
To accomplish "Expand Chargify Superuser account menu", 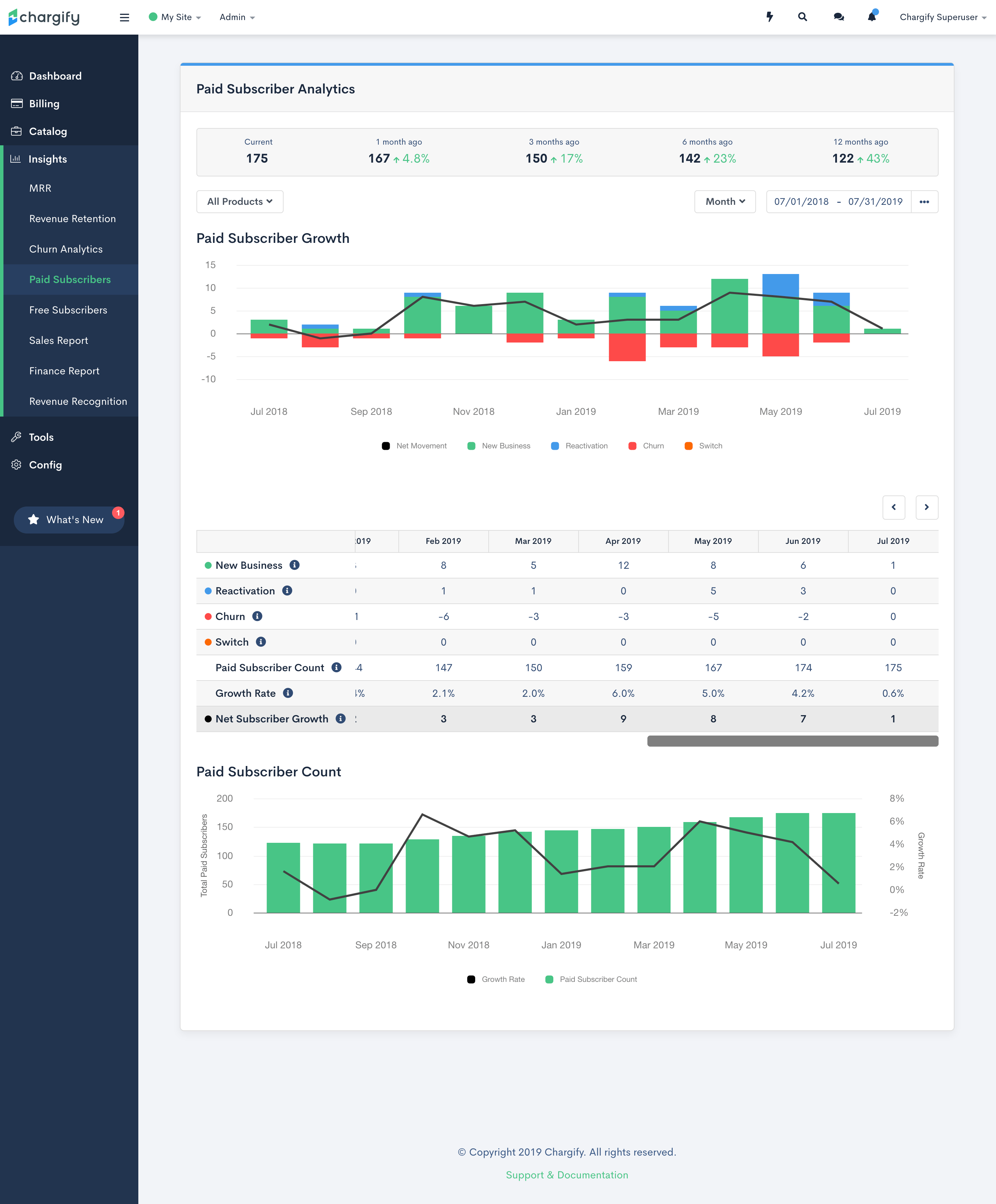I will (x=943, y=17).
